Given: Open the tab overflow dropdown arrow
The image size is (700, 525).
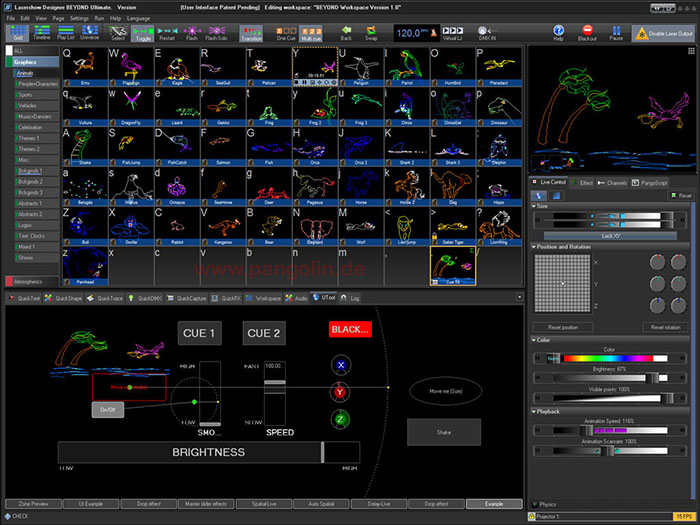Looking at the screenshot, I should click(x=519, y=297).
